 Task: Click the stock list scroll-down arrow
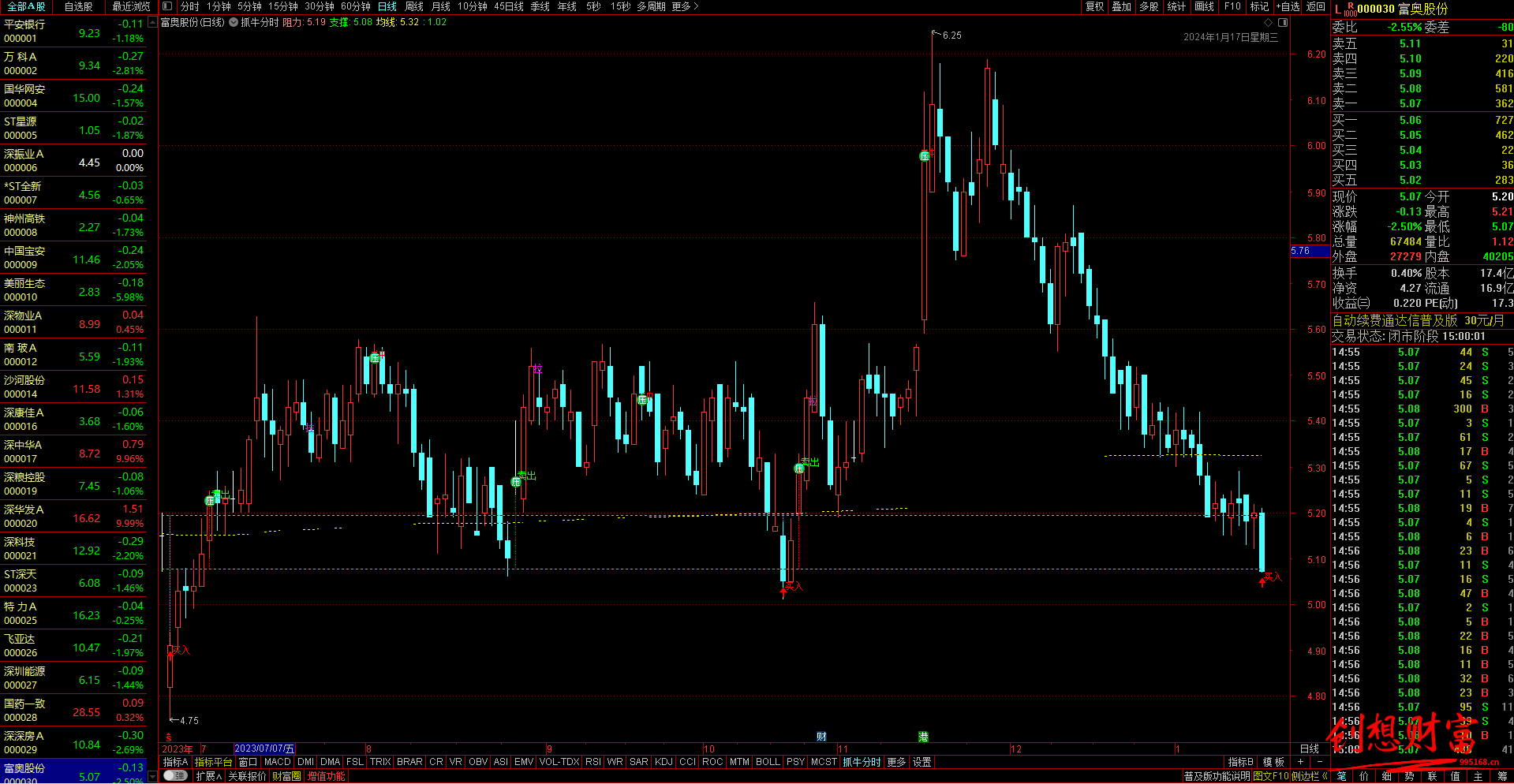click(152, 776)
